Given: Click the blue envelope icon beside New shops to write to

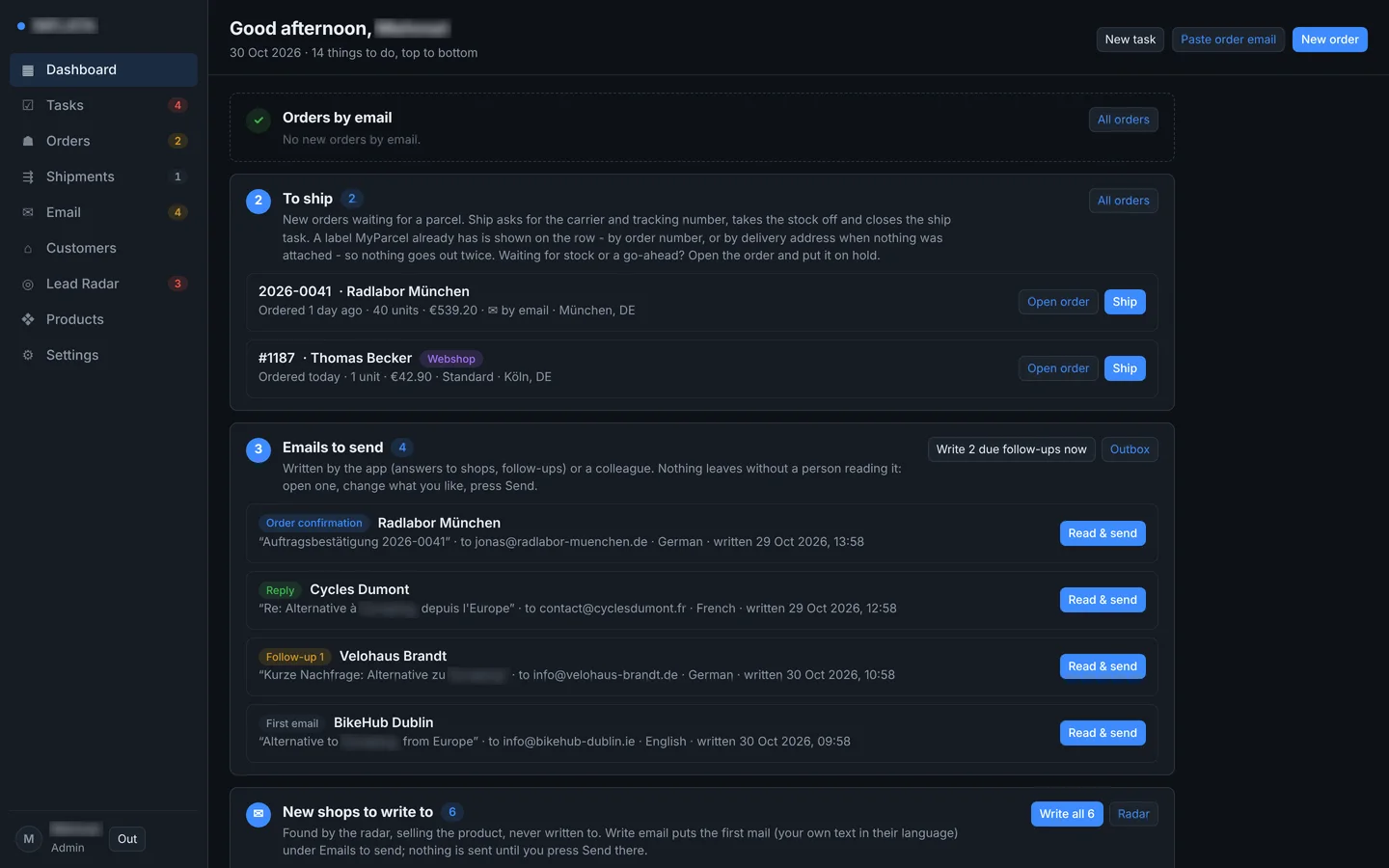Looking at the screenshot, I should pos(259,814).
